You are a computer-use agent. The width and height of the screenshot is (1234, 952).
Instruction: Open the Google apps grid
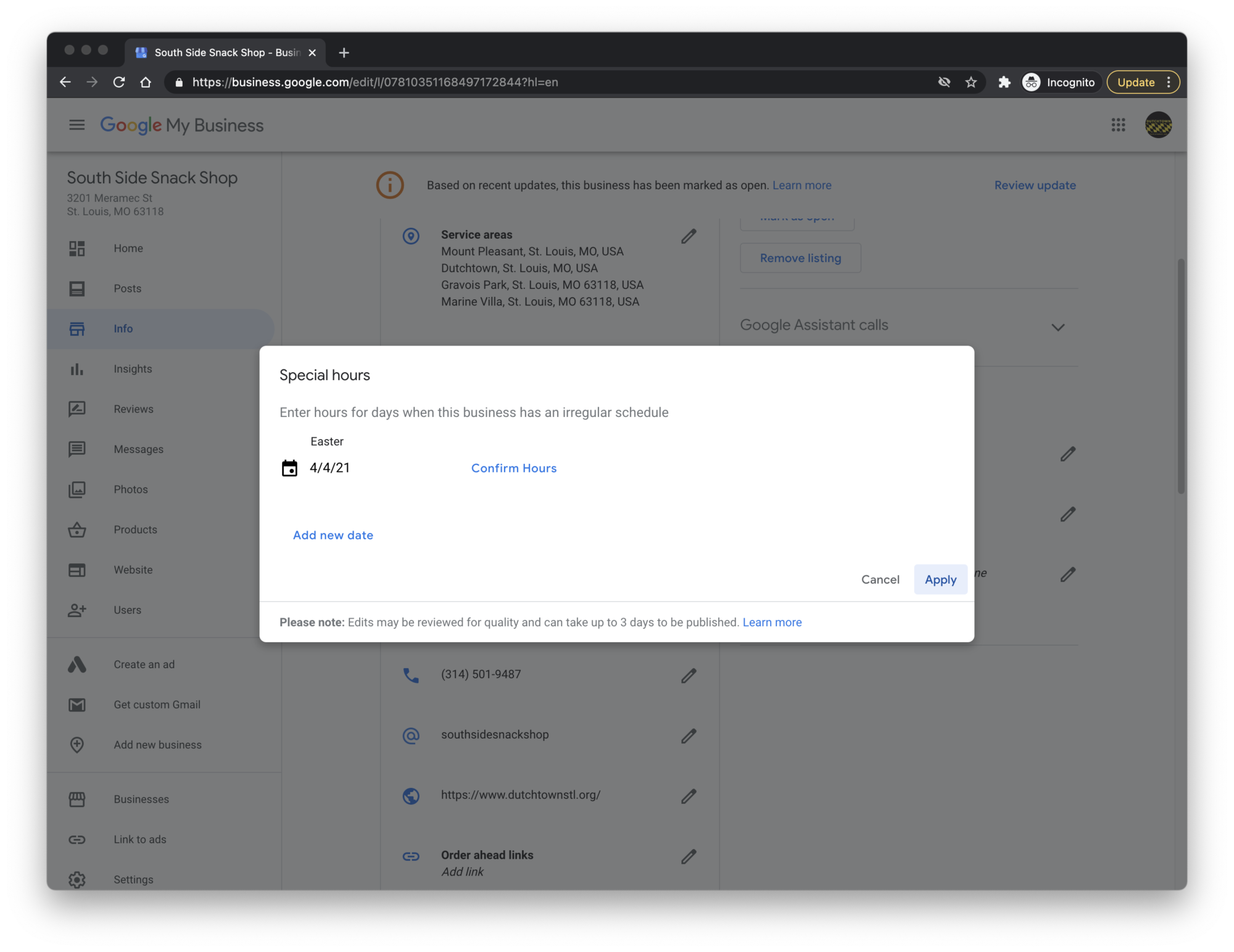point(1118,125)
